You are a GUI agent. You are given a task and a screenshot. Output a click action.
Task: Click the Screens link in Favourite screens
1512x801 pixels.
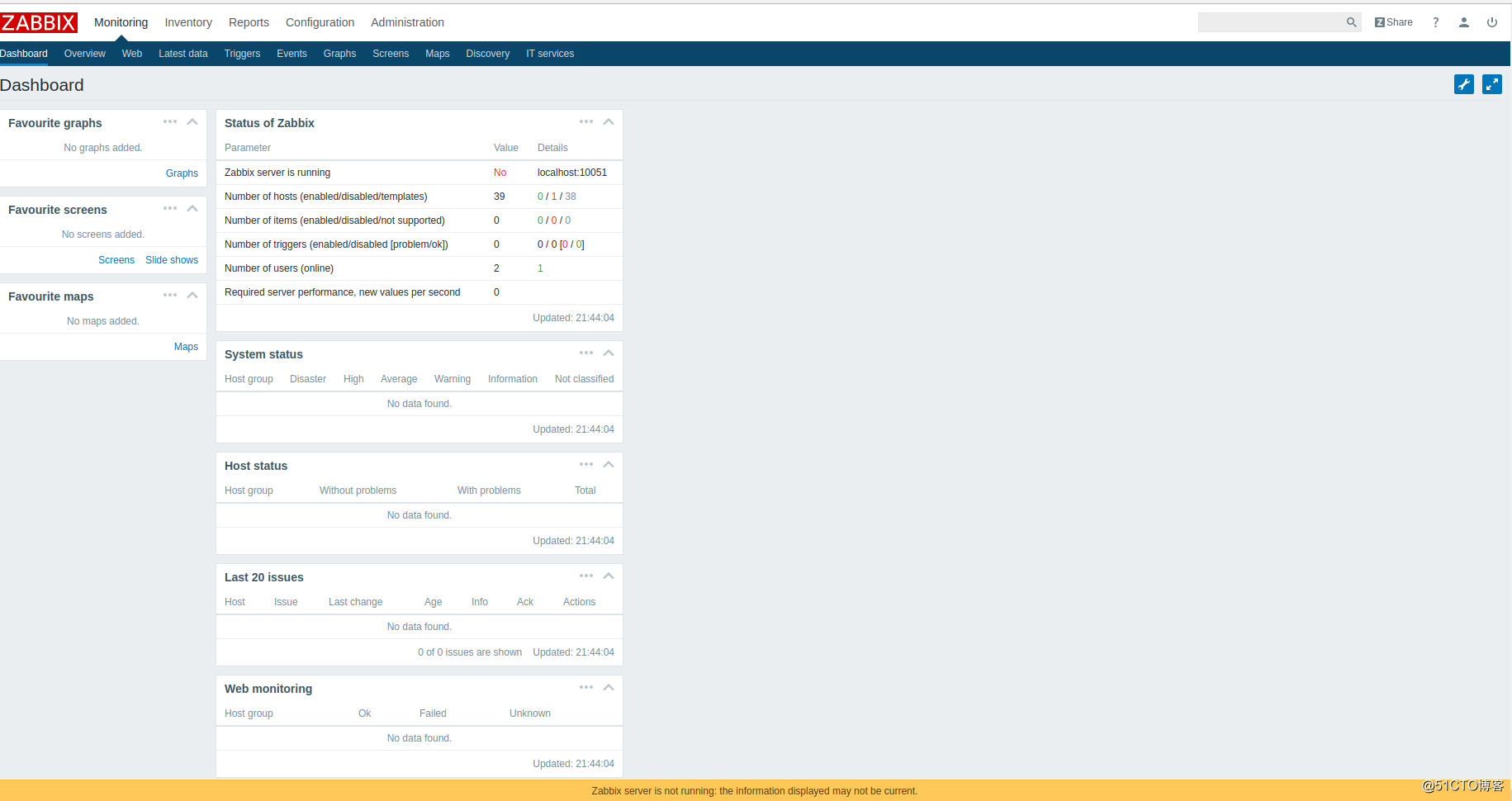coord(116,260)
